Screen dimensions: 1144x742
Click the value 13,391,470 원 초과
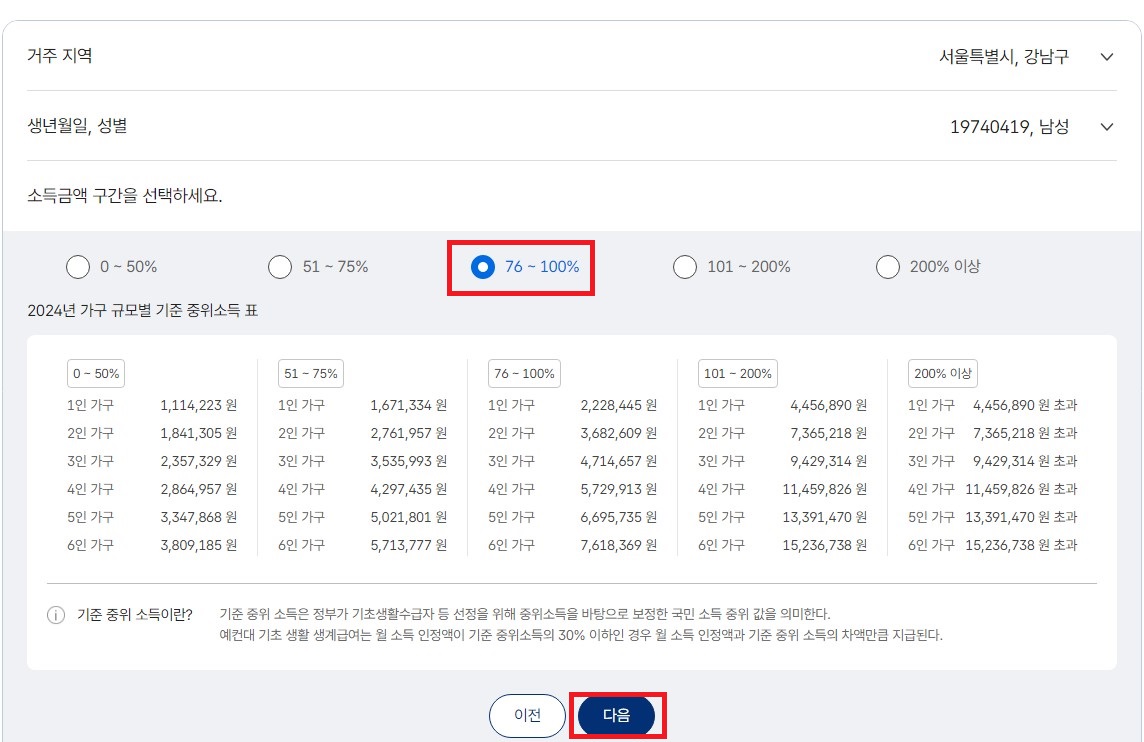click(x=1021, y=517)
